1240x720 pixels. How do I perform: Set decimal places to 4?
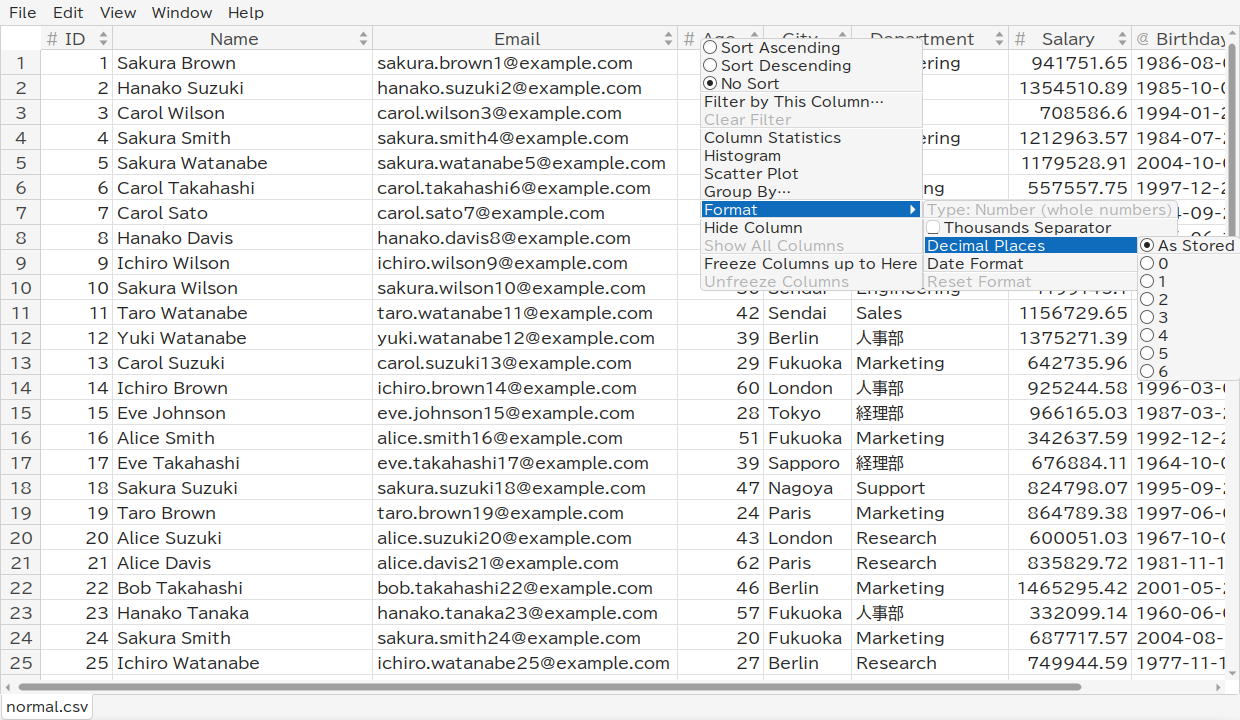click(1147, 336)
